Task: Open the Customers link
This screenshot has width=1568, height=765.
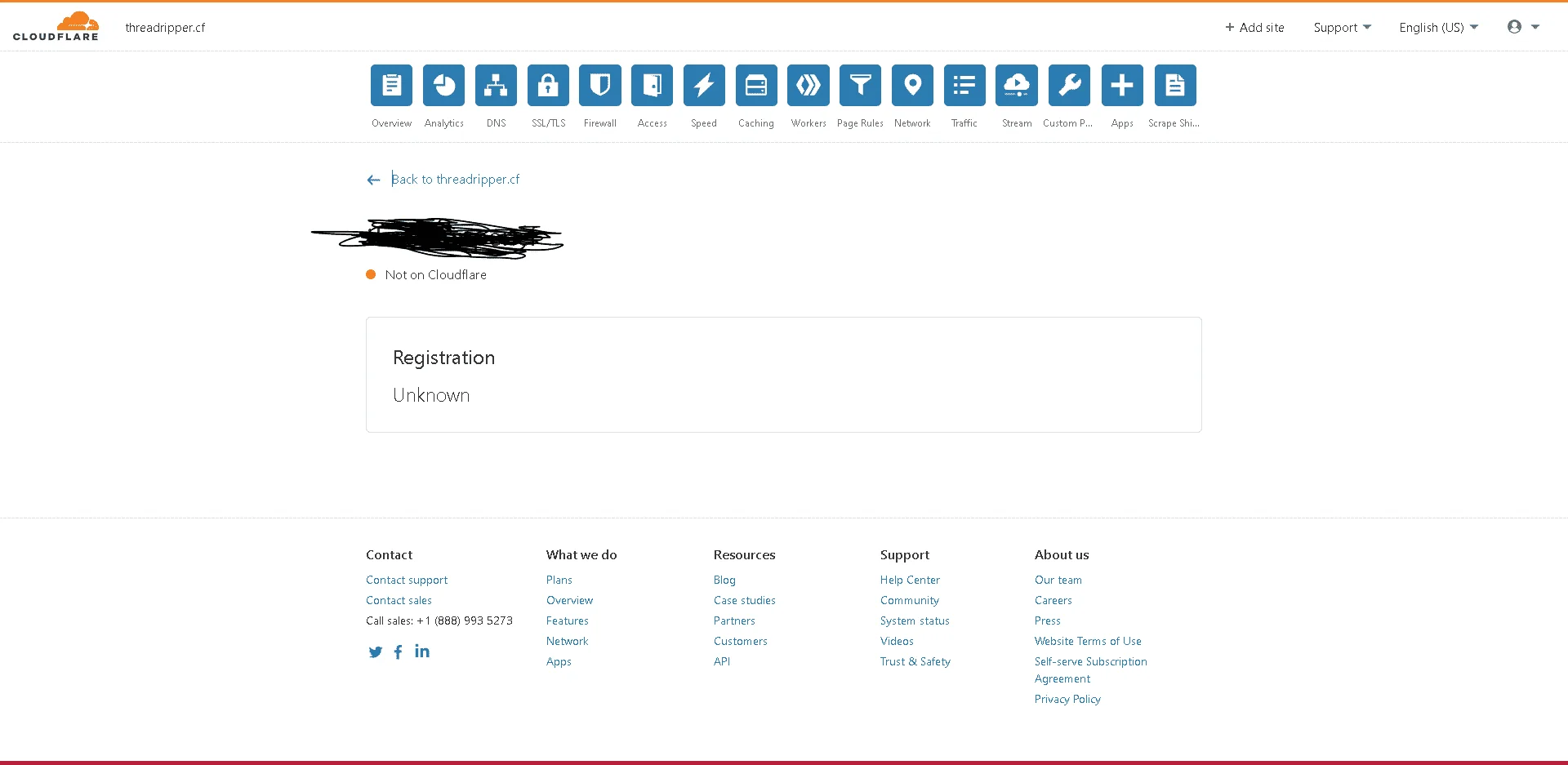Action: point(741,641)
